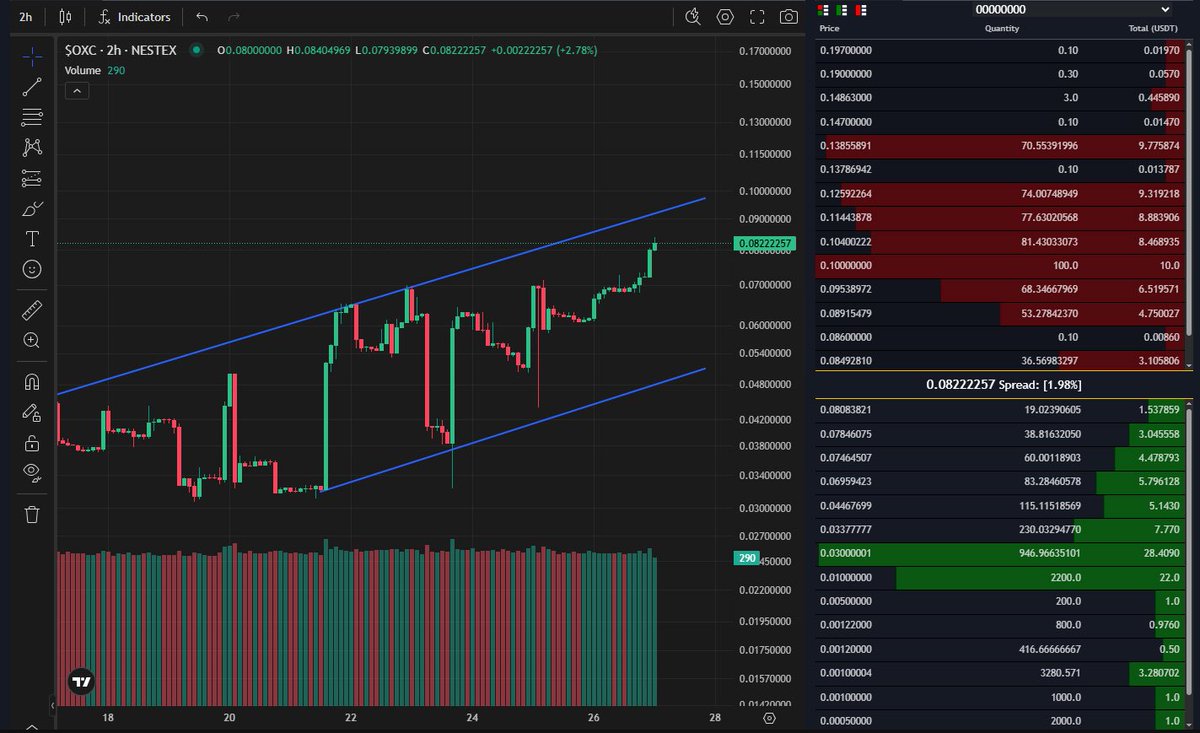Select the bid row at 0.00100004

pyautogui.click(x=1000, y=674)
